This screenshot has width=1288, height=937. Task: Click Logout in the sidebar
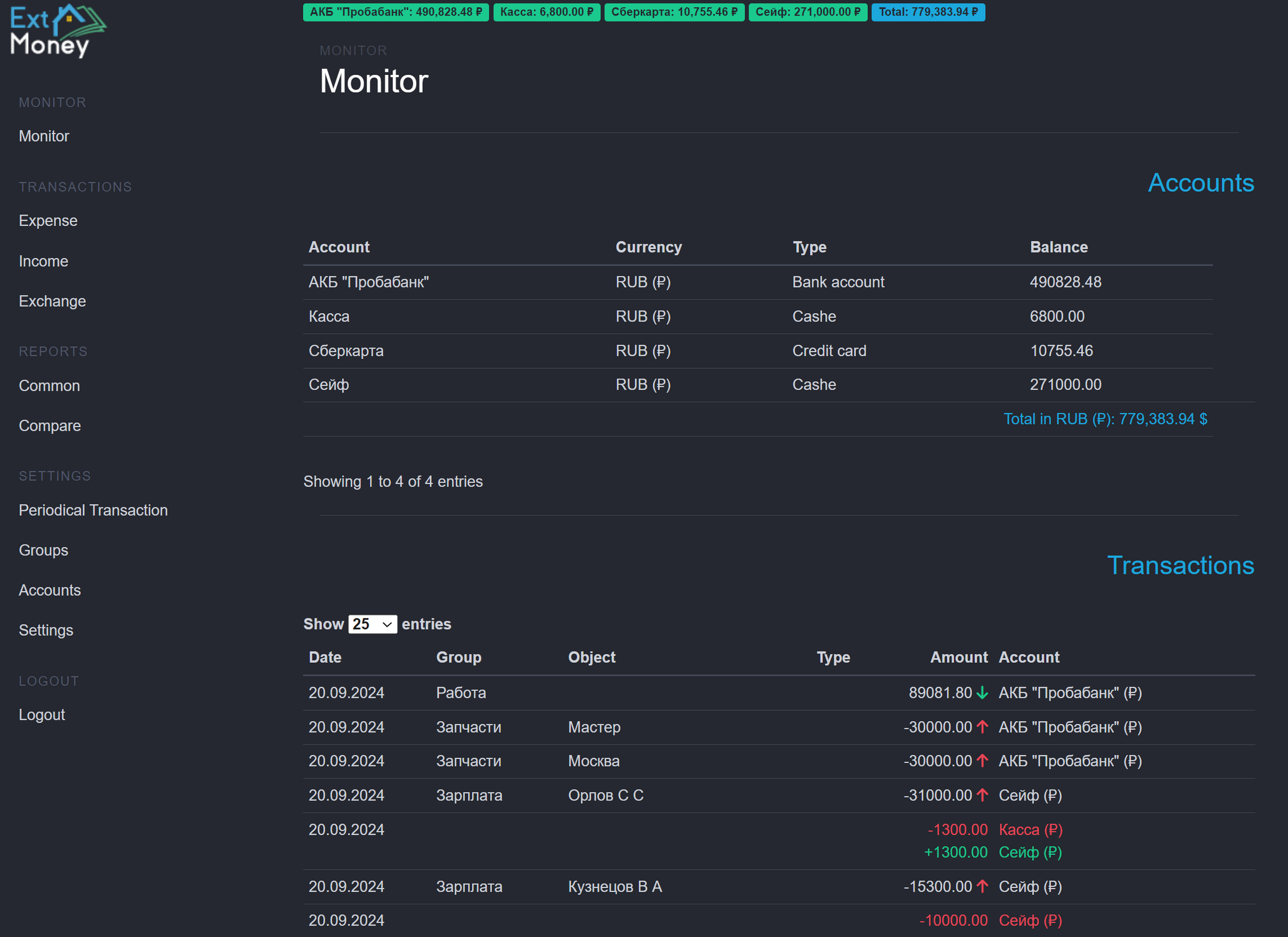pos(41,714)
